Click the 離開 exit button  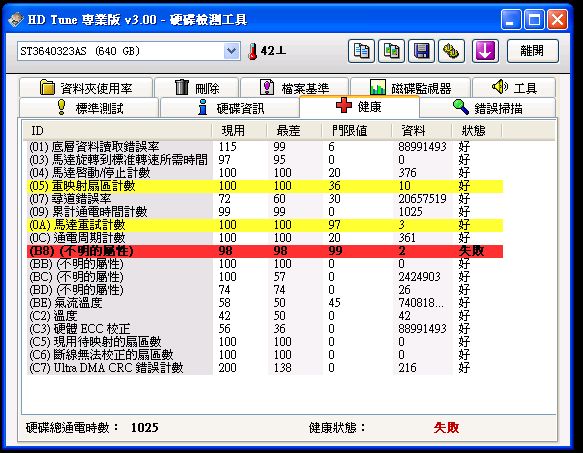pyautogui.click(x=532, y=51)
